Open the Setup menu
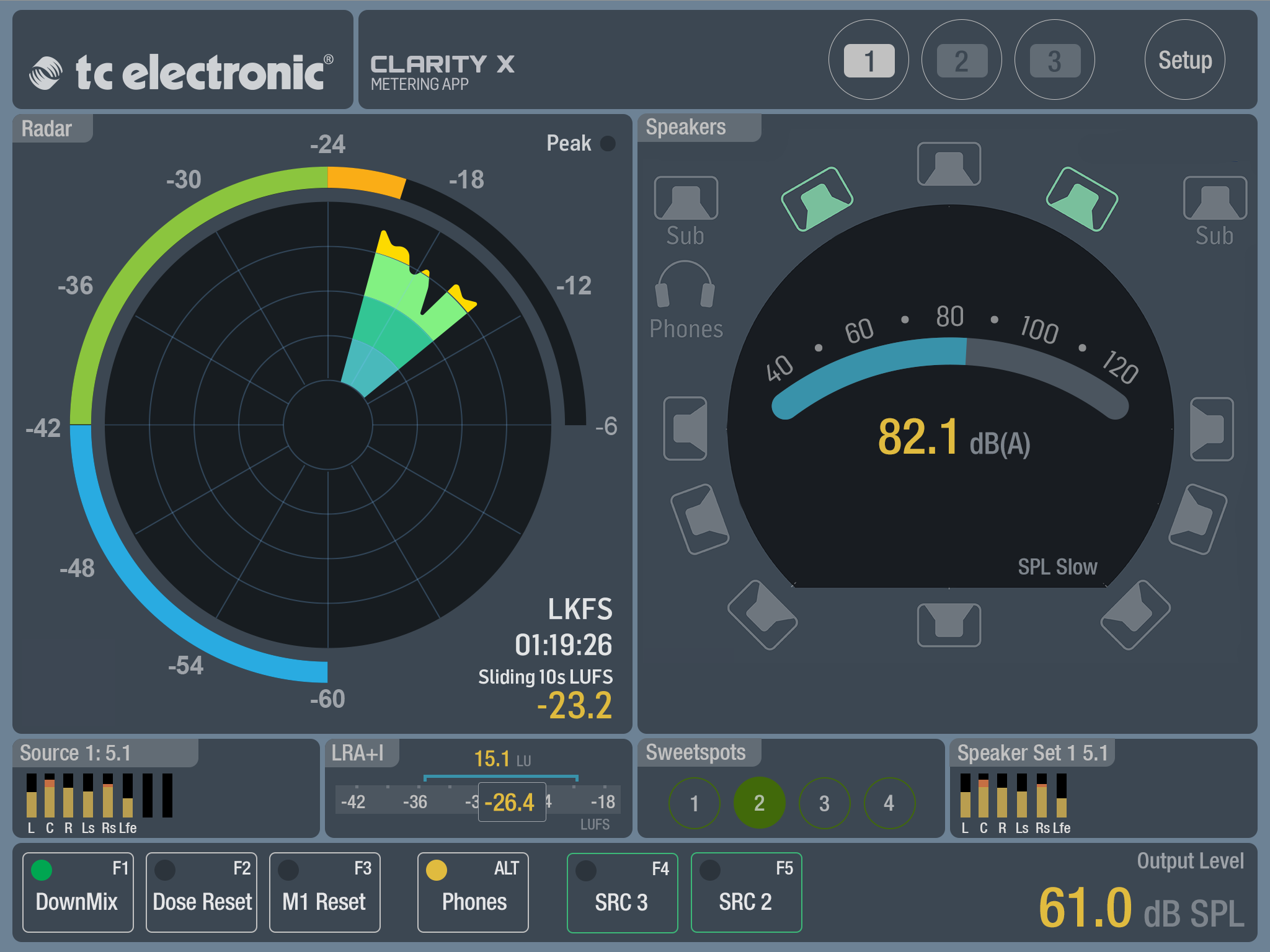 1185,60
